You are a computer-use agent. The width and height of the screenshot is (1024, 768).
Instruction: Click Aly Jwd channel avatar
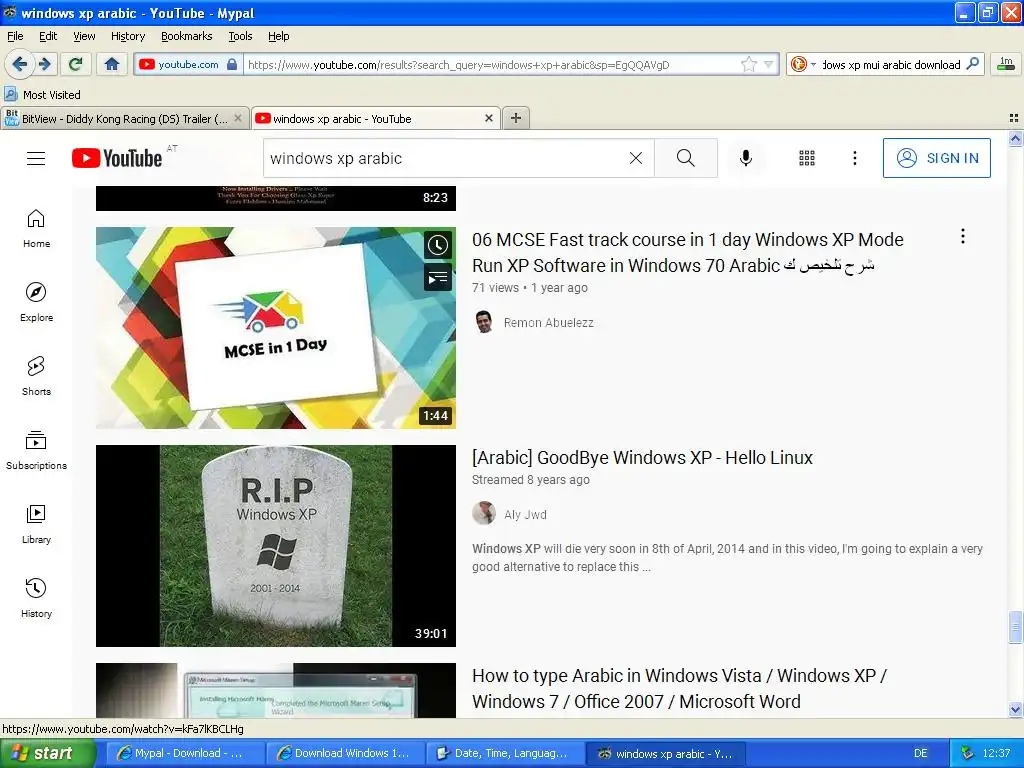[484, 513]
